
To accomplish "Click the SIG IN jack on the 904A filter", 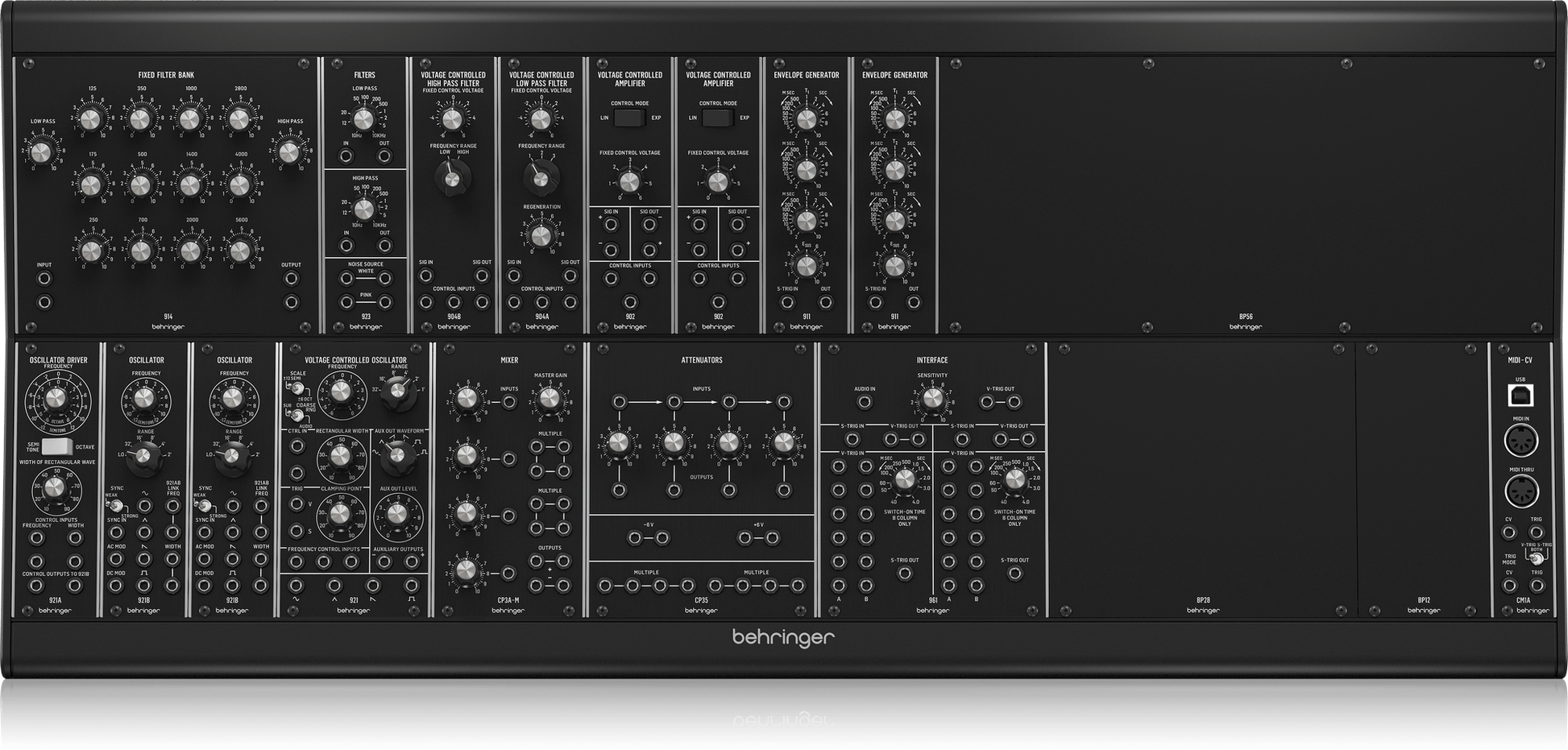I will pyautogui.click(x=515, y=275).
